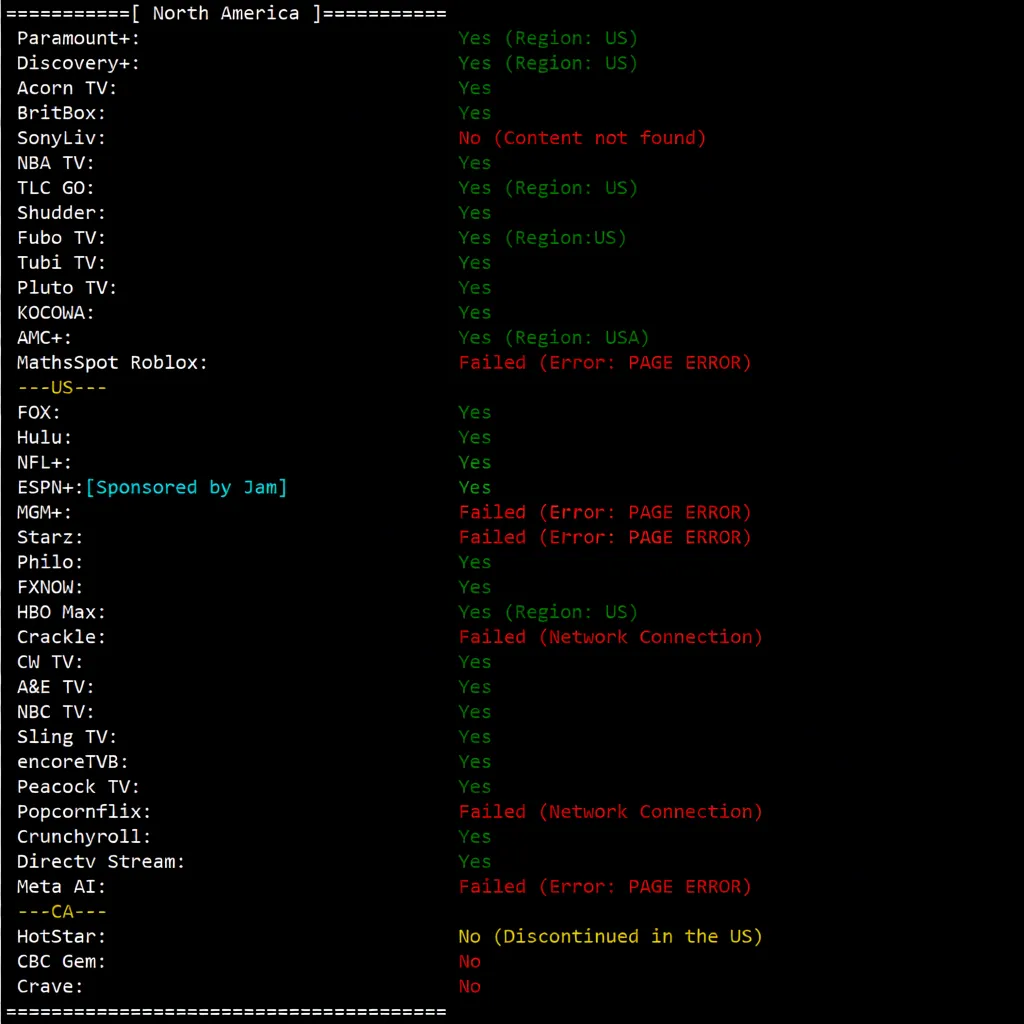Click the '[Sponsored by Jam]' text
The width and height of the screenshot is (1024, 1024).
coord(186,487)
